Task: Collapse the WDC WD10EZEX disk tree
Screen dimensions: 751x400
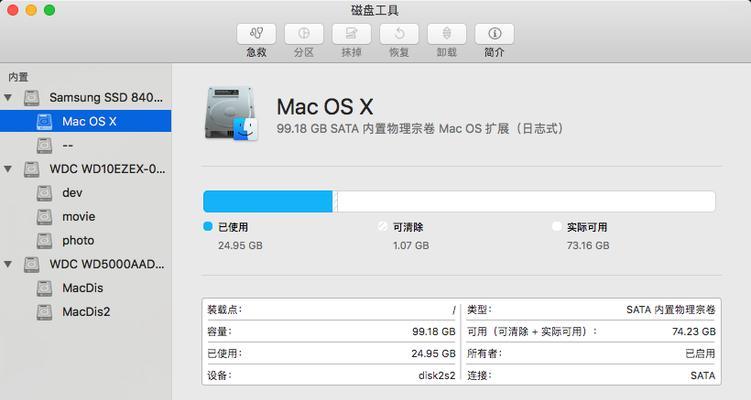Action: point(8,169)
